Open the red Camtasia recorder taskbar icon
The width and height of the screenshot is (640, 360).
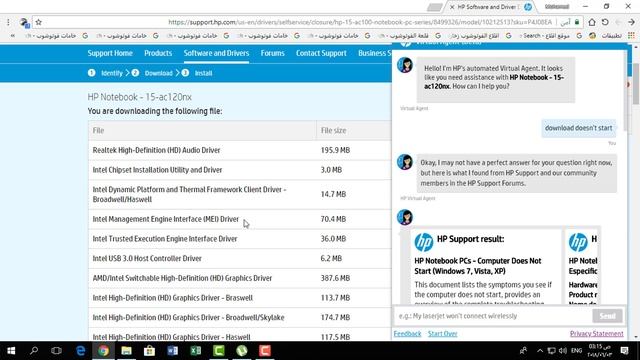click(265, 351)
